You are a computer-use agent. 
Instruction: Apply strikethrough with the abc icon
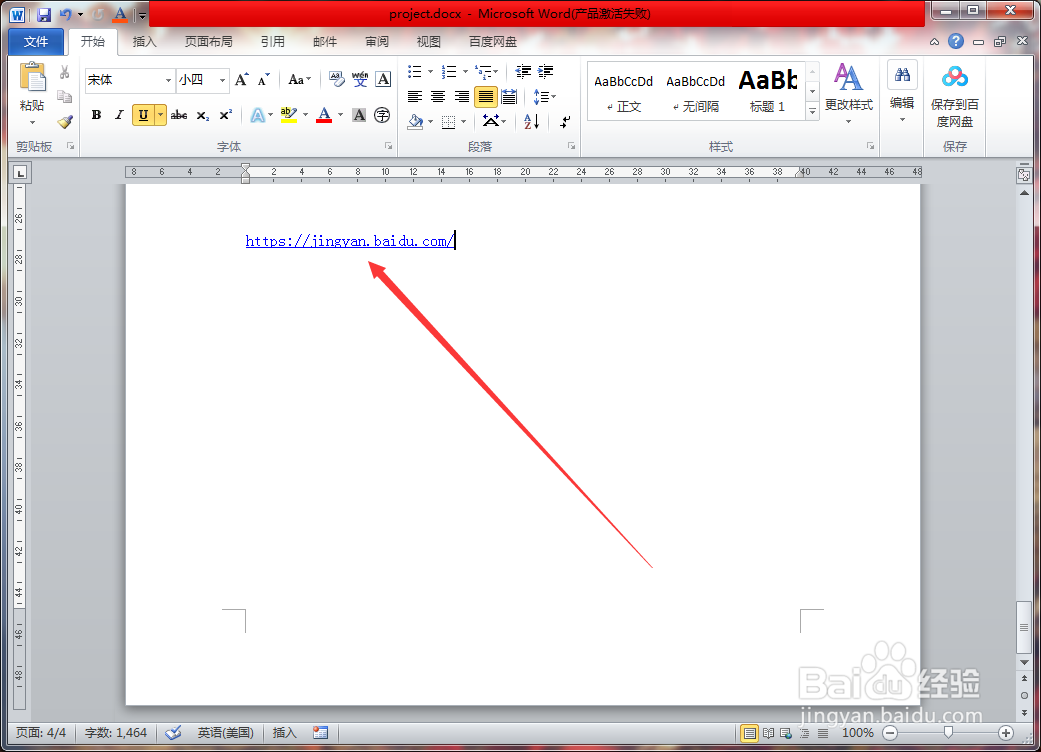179,115
